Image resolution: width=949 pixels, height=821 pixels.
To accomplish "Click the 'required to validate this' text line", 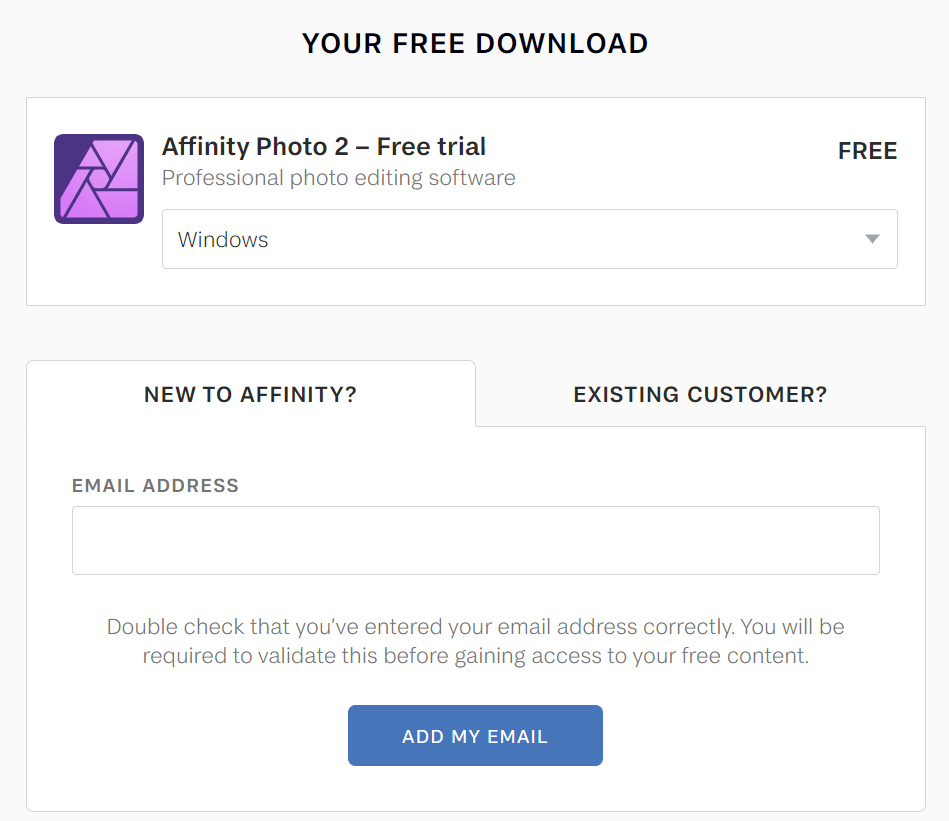I will 475,657.
